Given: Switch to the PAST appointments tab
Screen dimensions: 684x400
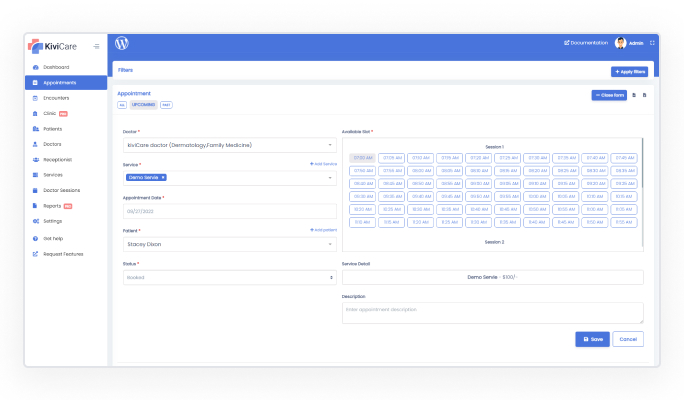Looking at the screenshot, I should click(x=166, y=105).
